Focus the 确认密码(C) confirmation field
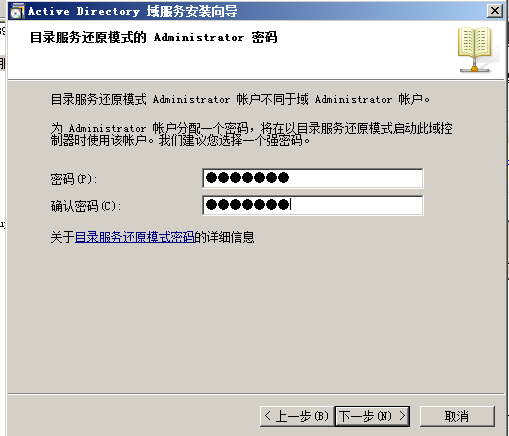Viewport: 509px width, 436px height. point(313,205)
